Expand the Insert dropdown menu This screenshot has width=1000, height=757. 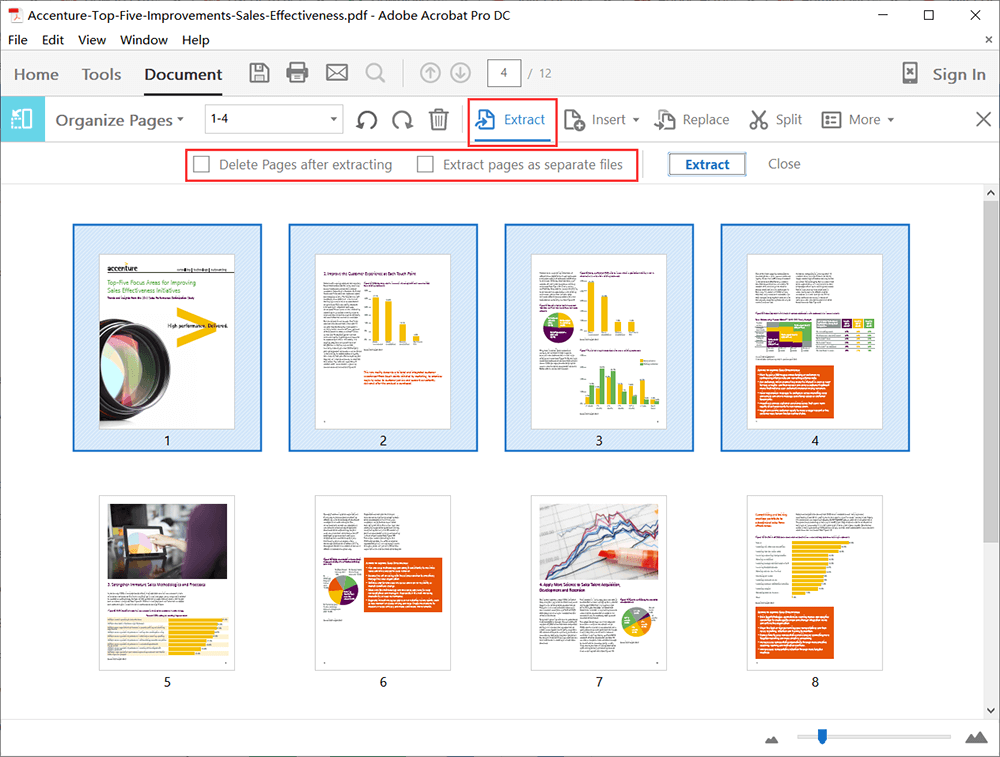point(636,120)
